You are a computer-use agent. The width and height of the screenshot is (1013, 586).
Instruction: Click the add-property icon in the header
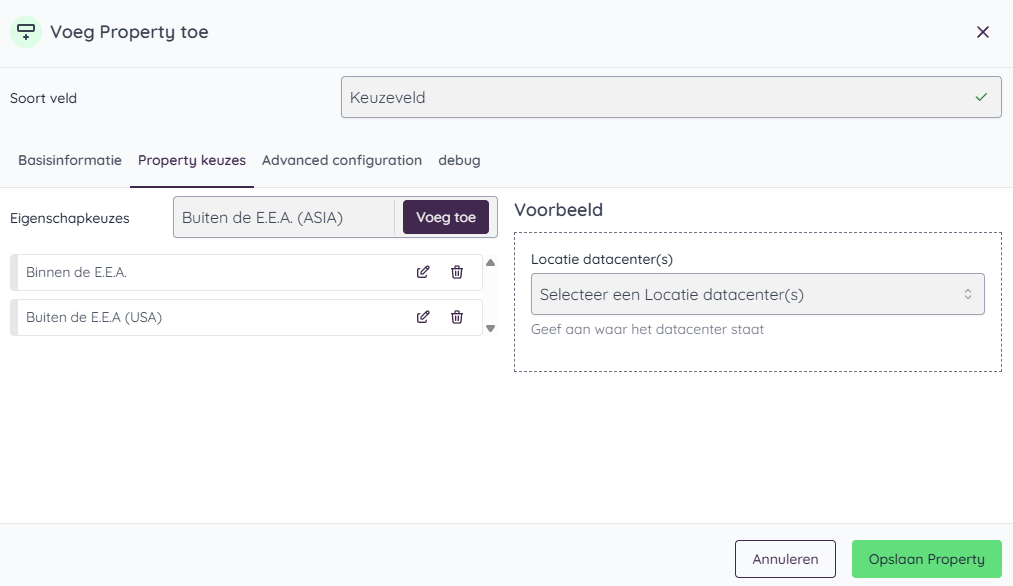pyautogui.click(x=27, y=32)
